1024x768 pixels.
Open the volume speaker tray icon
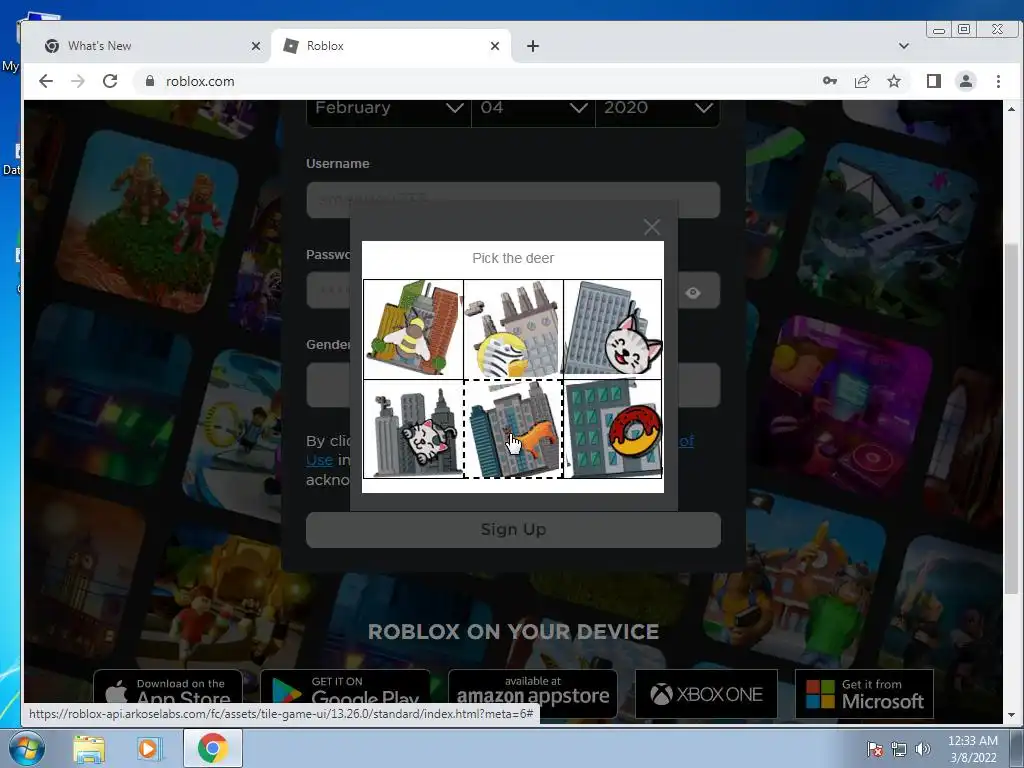[x=922, y=749]
